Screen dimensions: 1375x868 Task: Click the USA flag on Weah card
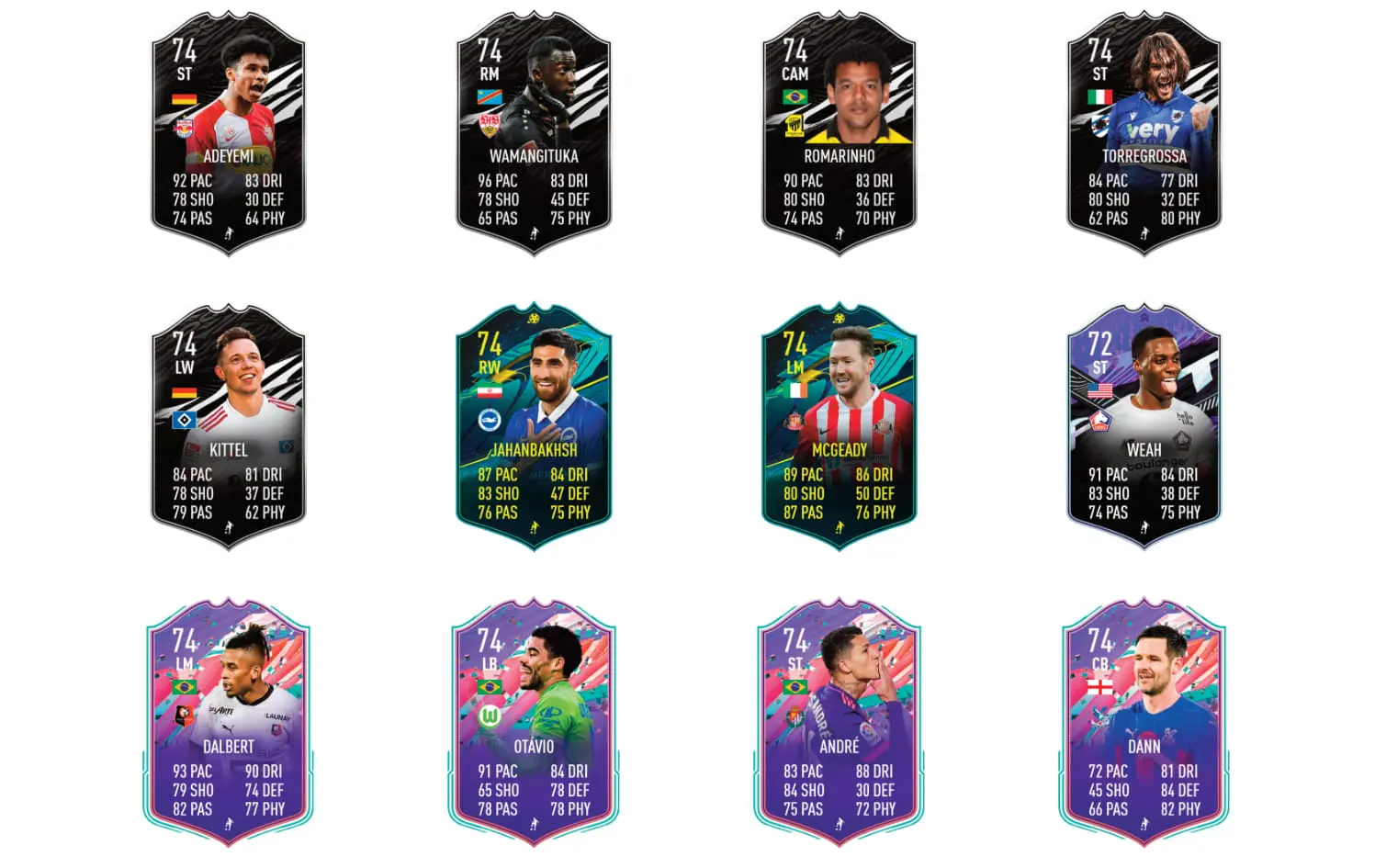pos(1099,391)
